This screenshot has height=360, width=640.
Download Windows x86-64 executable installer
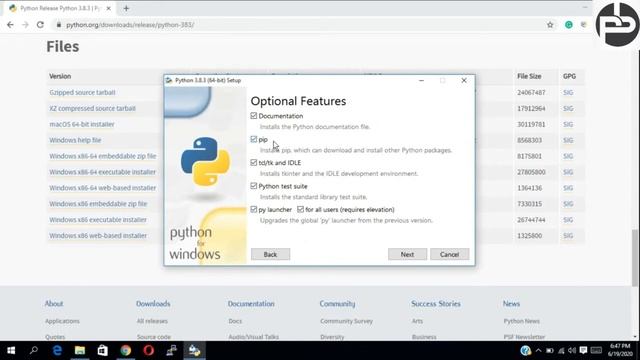point(102,172)
